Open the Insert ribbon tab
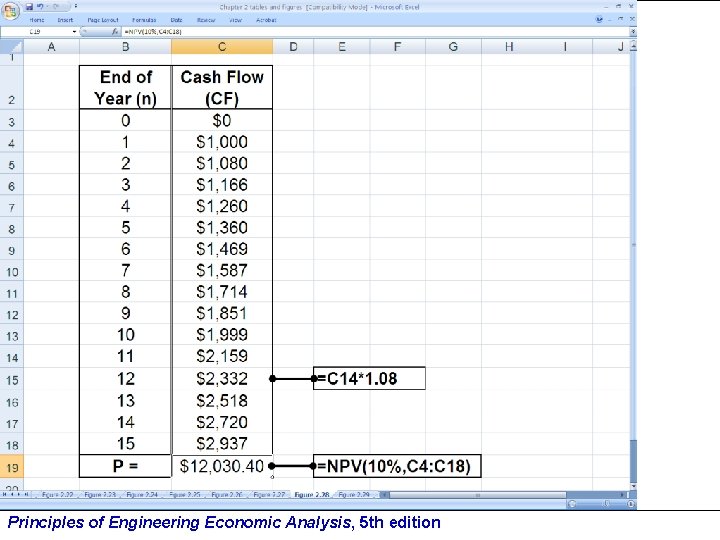 point(65,20)
